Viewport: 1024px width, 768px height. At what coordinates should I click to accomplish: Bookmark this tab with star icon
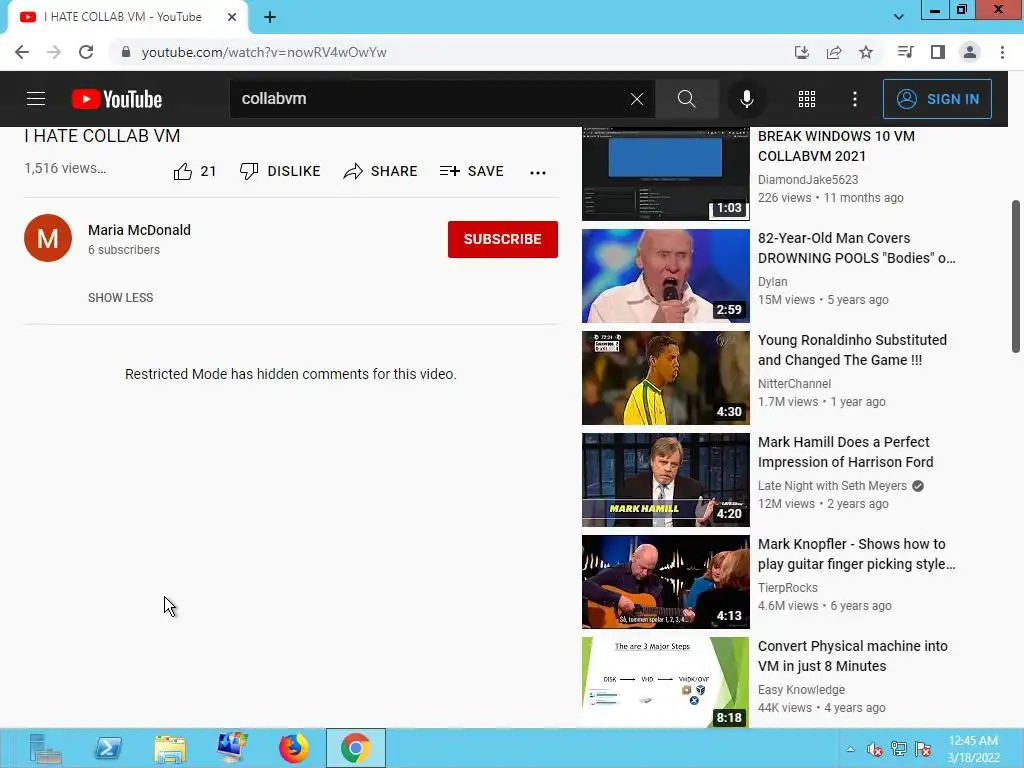point(866,52)
